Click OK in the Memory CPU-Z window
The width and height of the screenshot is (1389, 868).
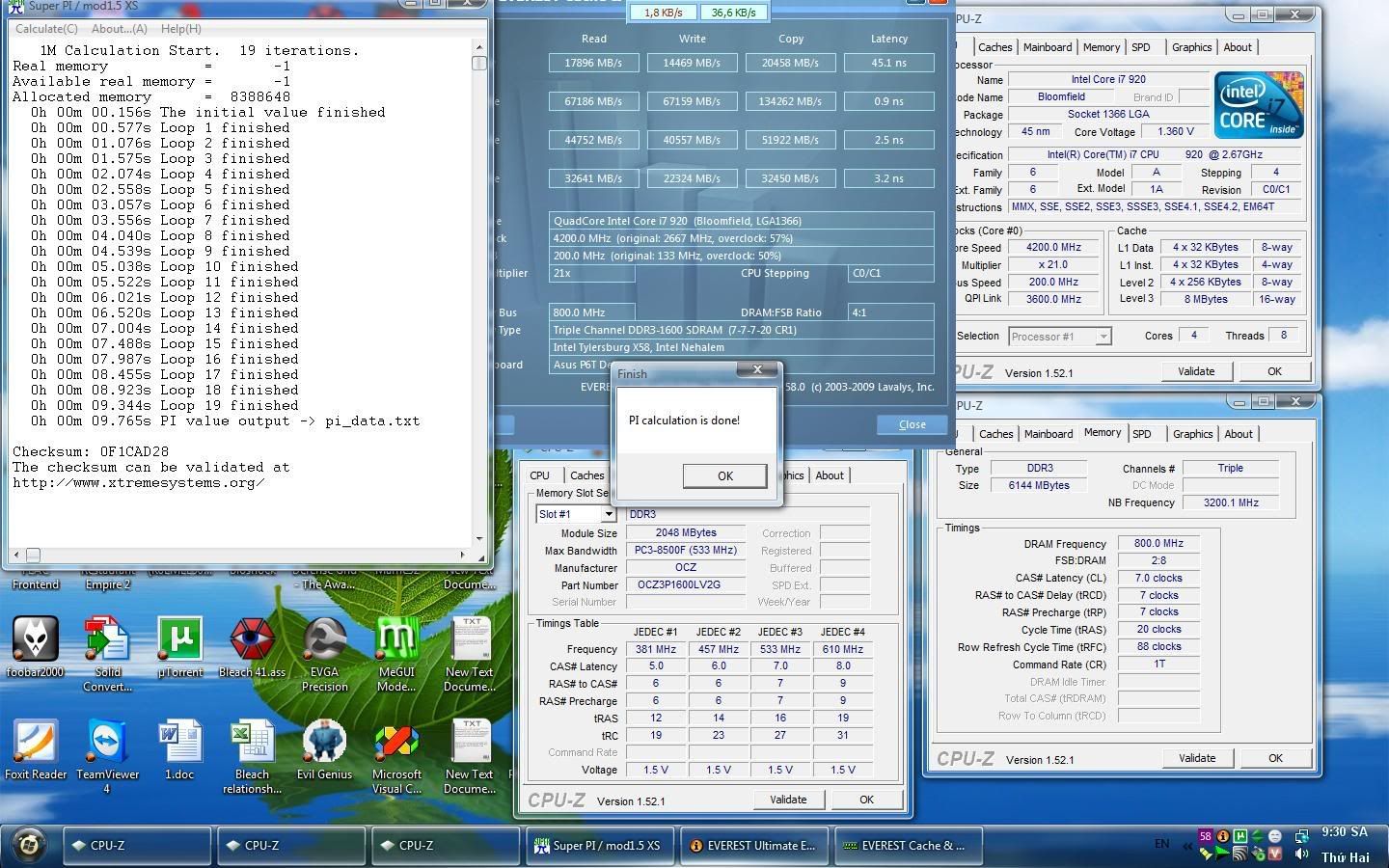(1275, 758)
